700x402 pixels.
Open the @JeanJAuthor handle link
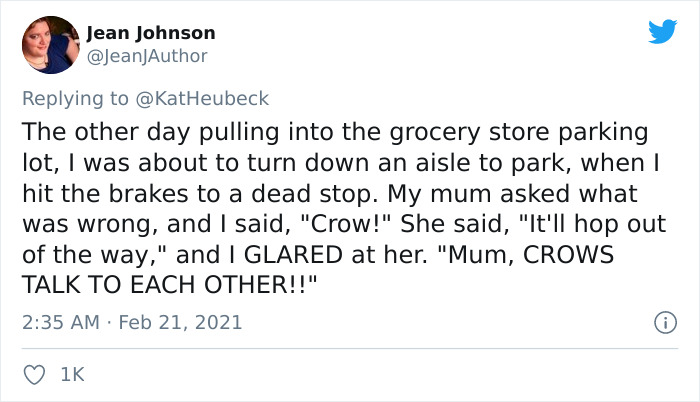tap(147, 56)
